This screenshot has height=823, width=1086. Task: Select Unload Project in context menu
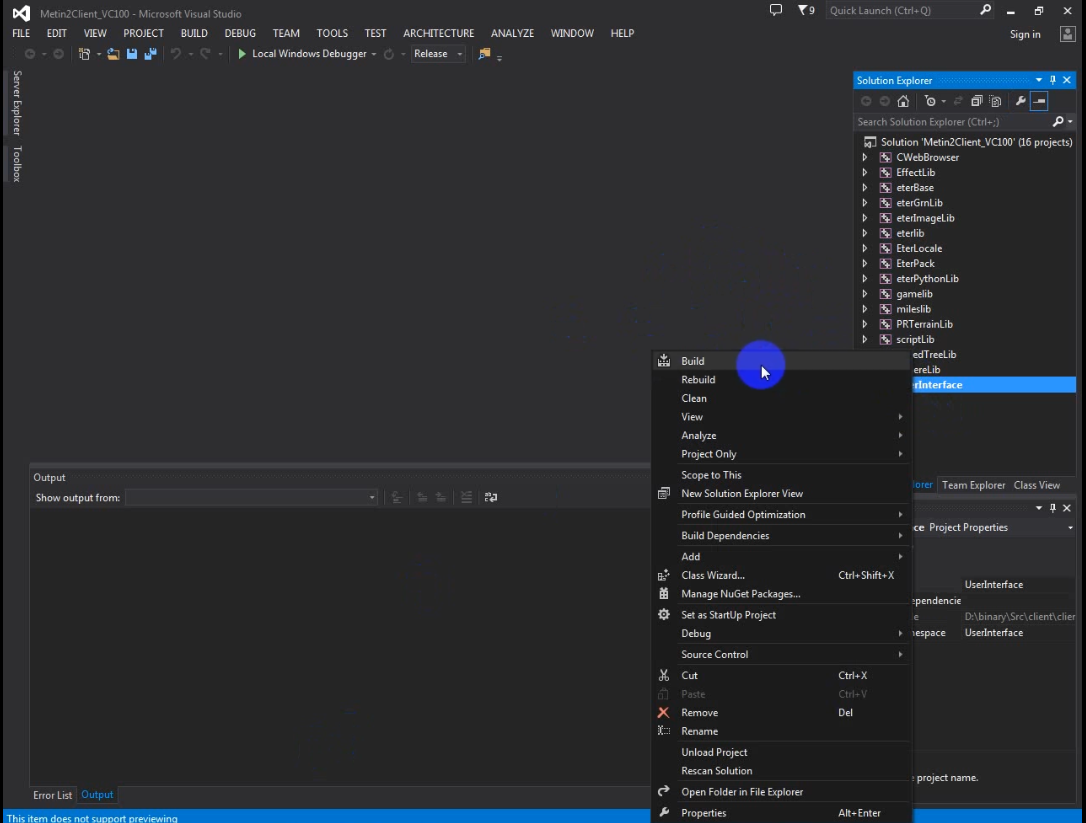tap(781, 752)
